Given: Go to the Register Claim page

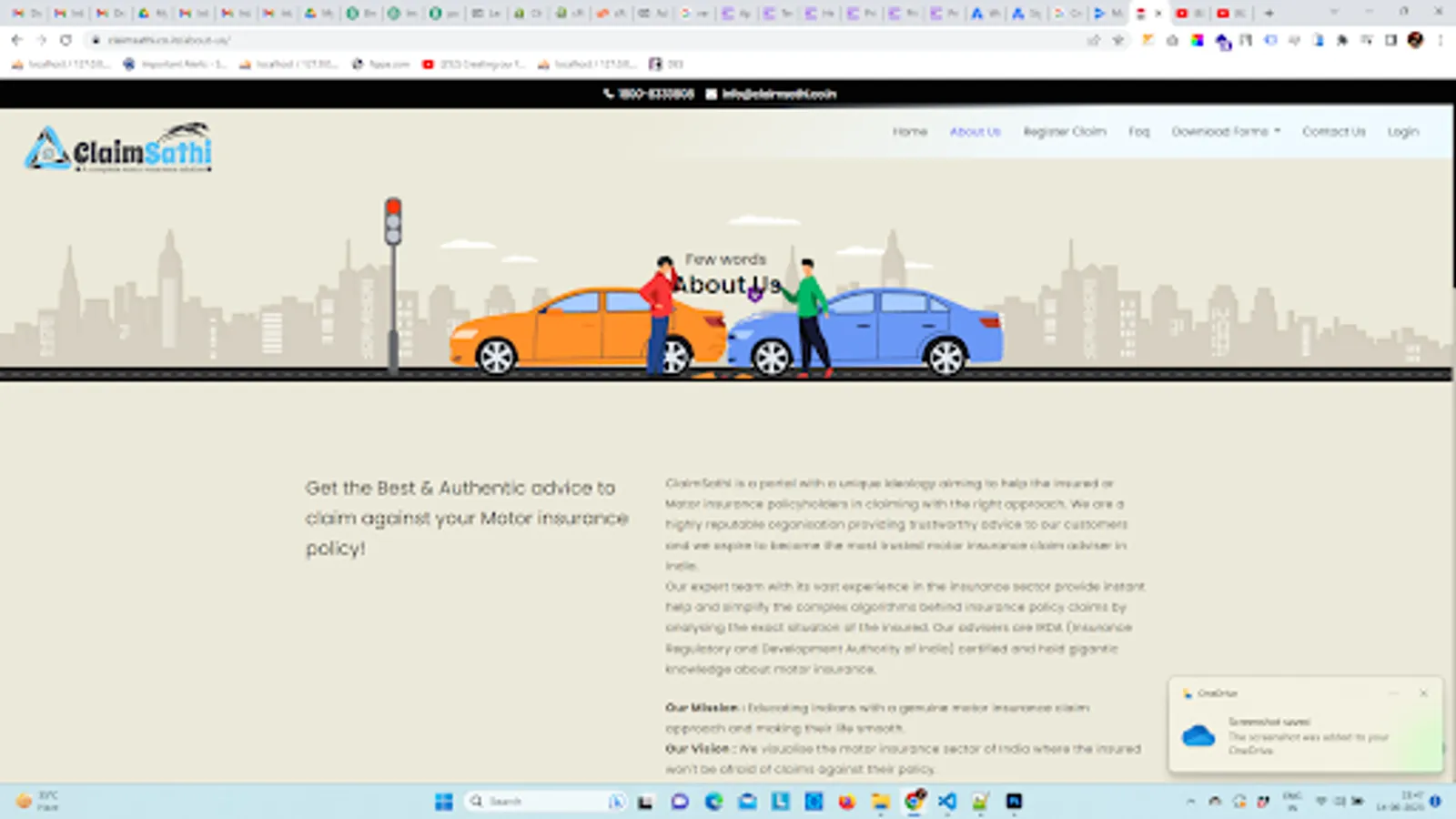Looking at the screenshot, I should (x=1064, y=132).
